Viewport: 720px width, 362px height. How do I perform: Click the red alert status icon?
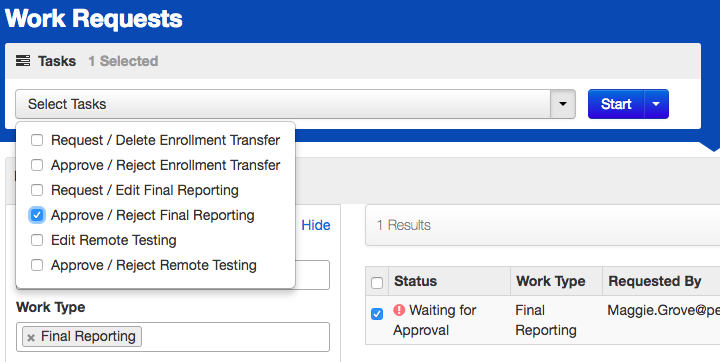pos(399,310)
